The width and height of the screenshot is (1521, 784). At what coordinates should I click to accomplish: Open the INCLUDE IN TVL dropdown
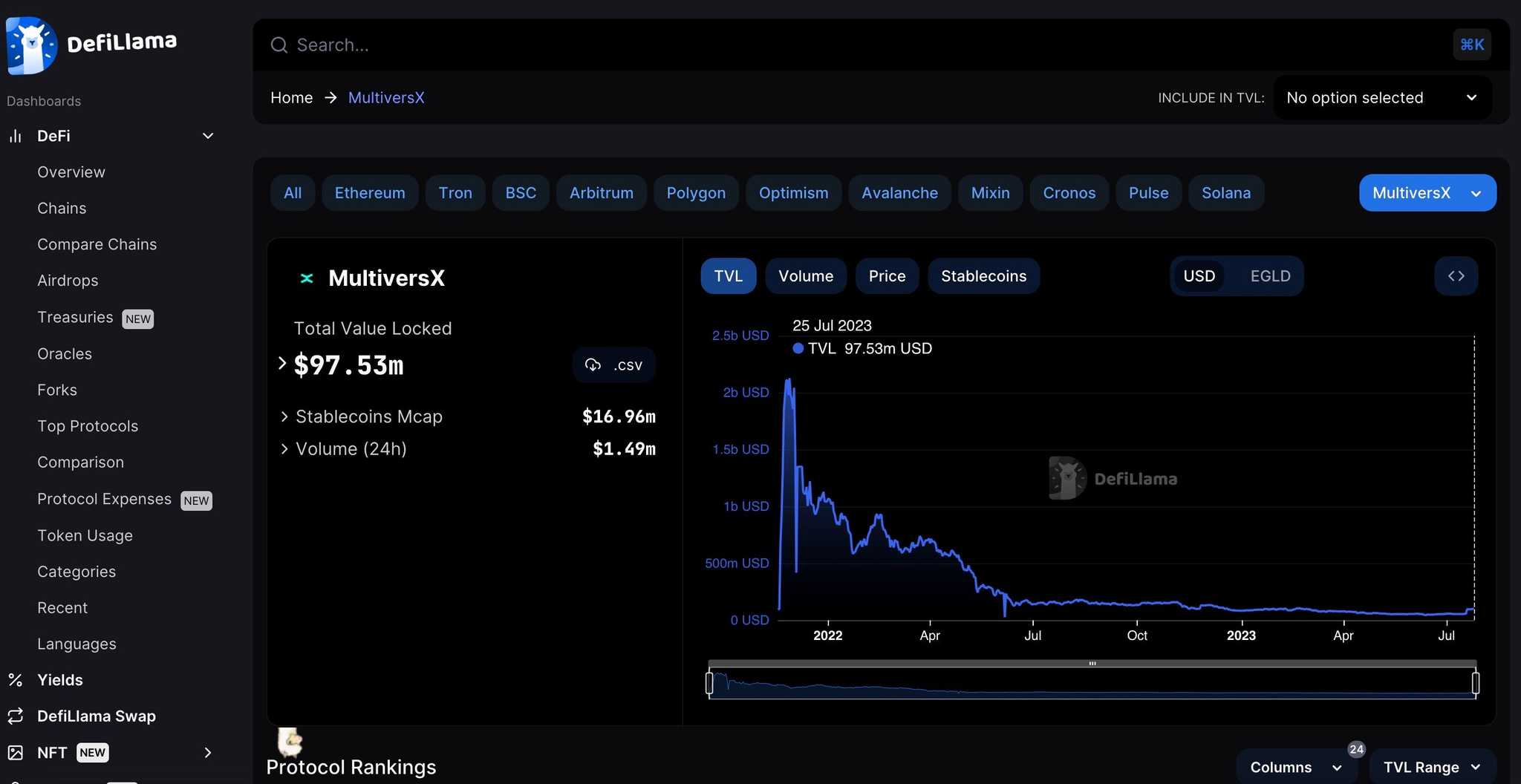1382,97
